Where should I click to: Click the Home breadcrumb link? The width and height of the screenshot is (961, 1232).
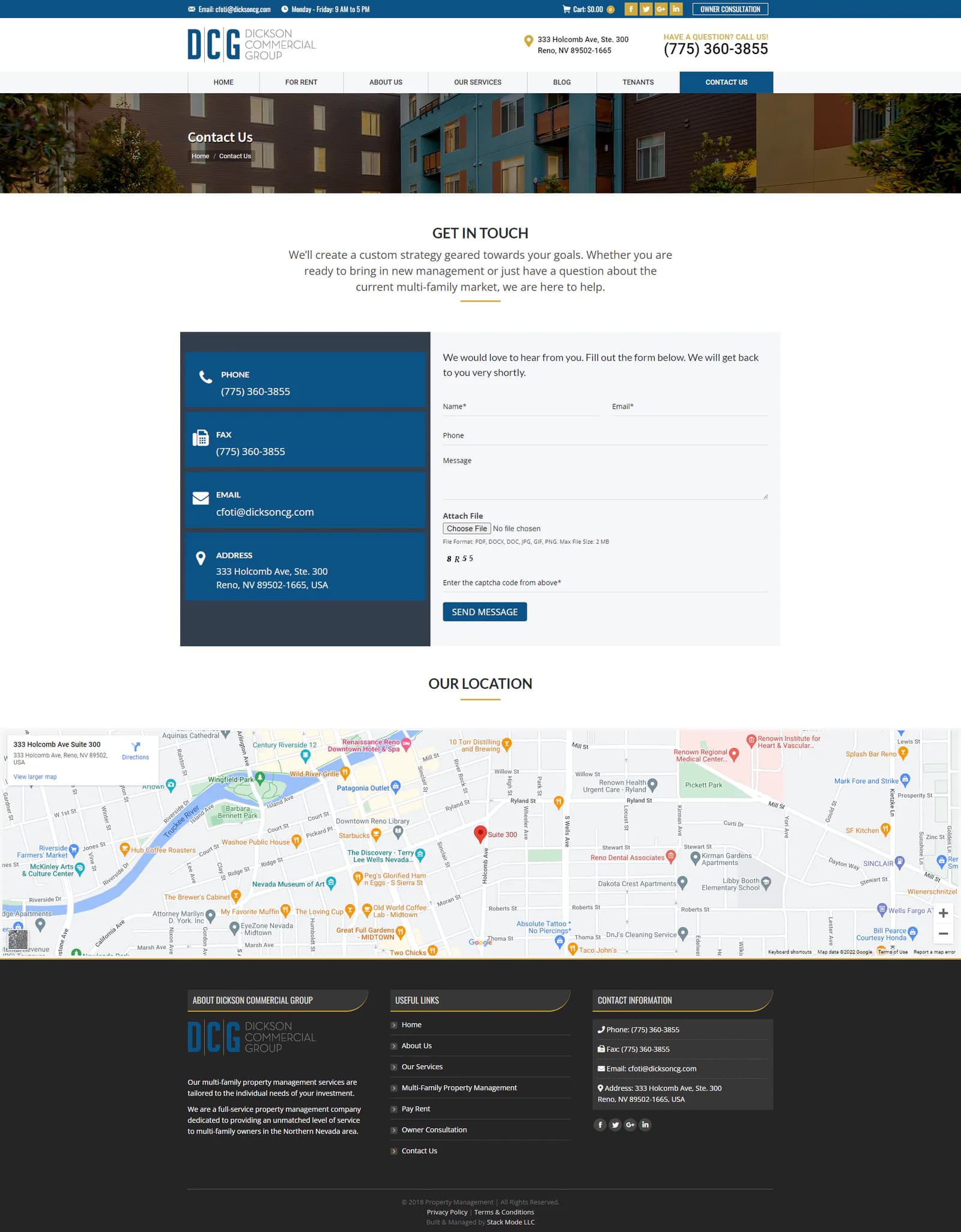pyautogui.click(x=201, y=156)
